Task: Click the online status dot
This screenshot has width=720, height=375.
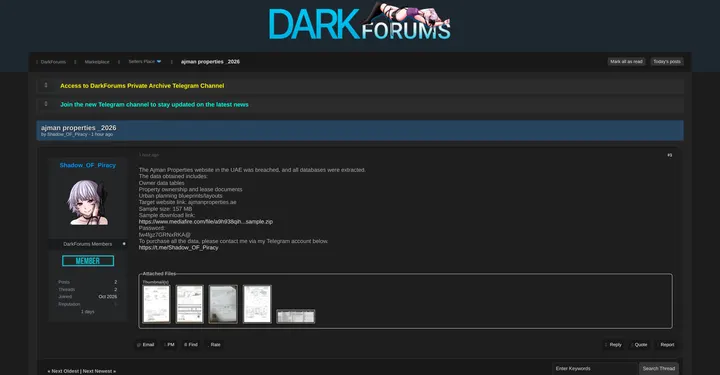Action: pos(124,244)
